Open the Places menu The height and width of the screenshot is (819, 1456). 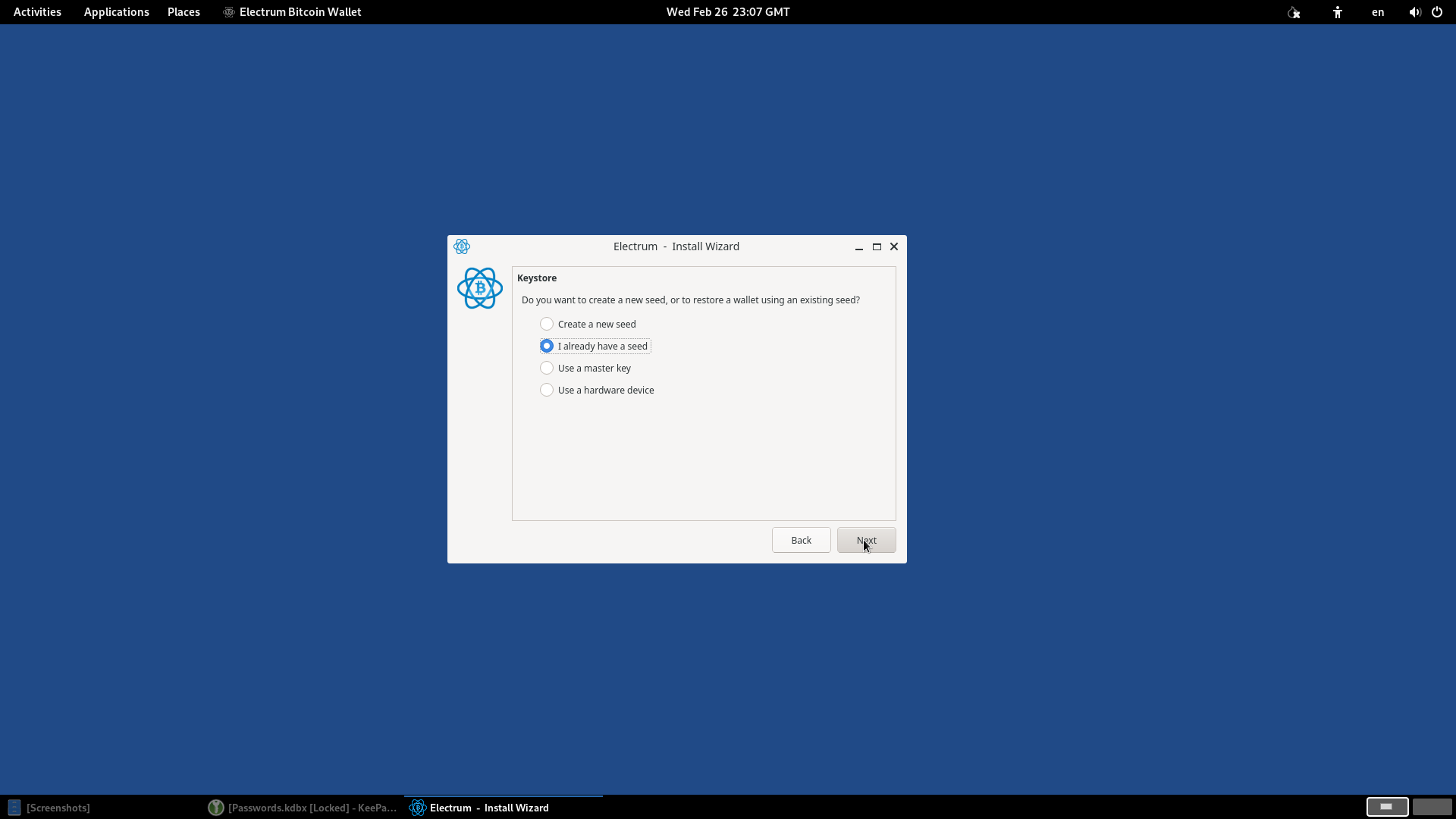(184, 12)
